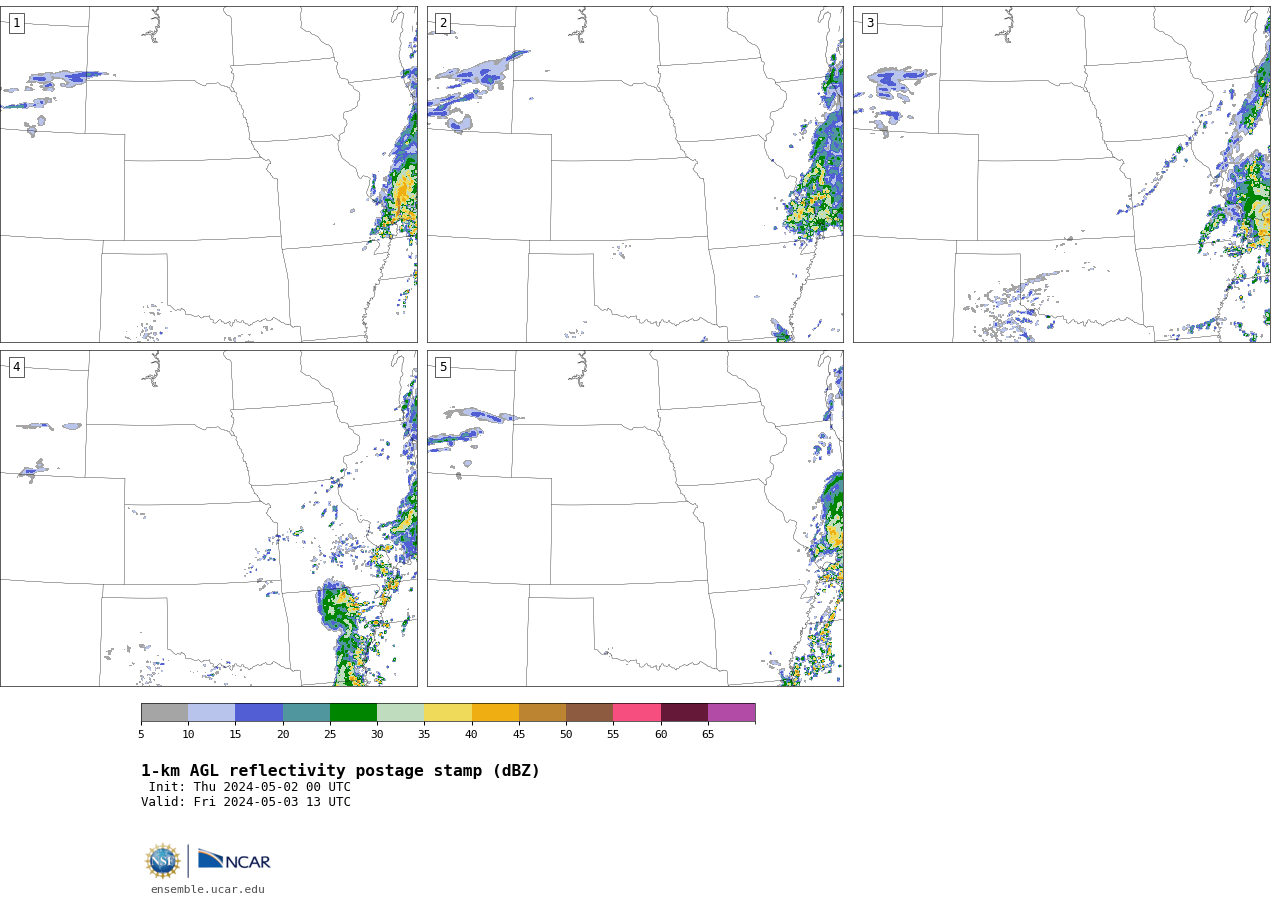Click the colorbar tick label 20
Viewport: 1280px width, 901px height.
283,735
